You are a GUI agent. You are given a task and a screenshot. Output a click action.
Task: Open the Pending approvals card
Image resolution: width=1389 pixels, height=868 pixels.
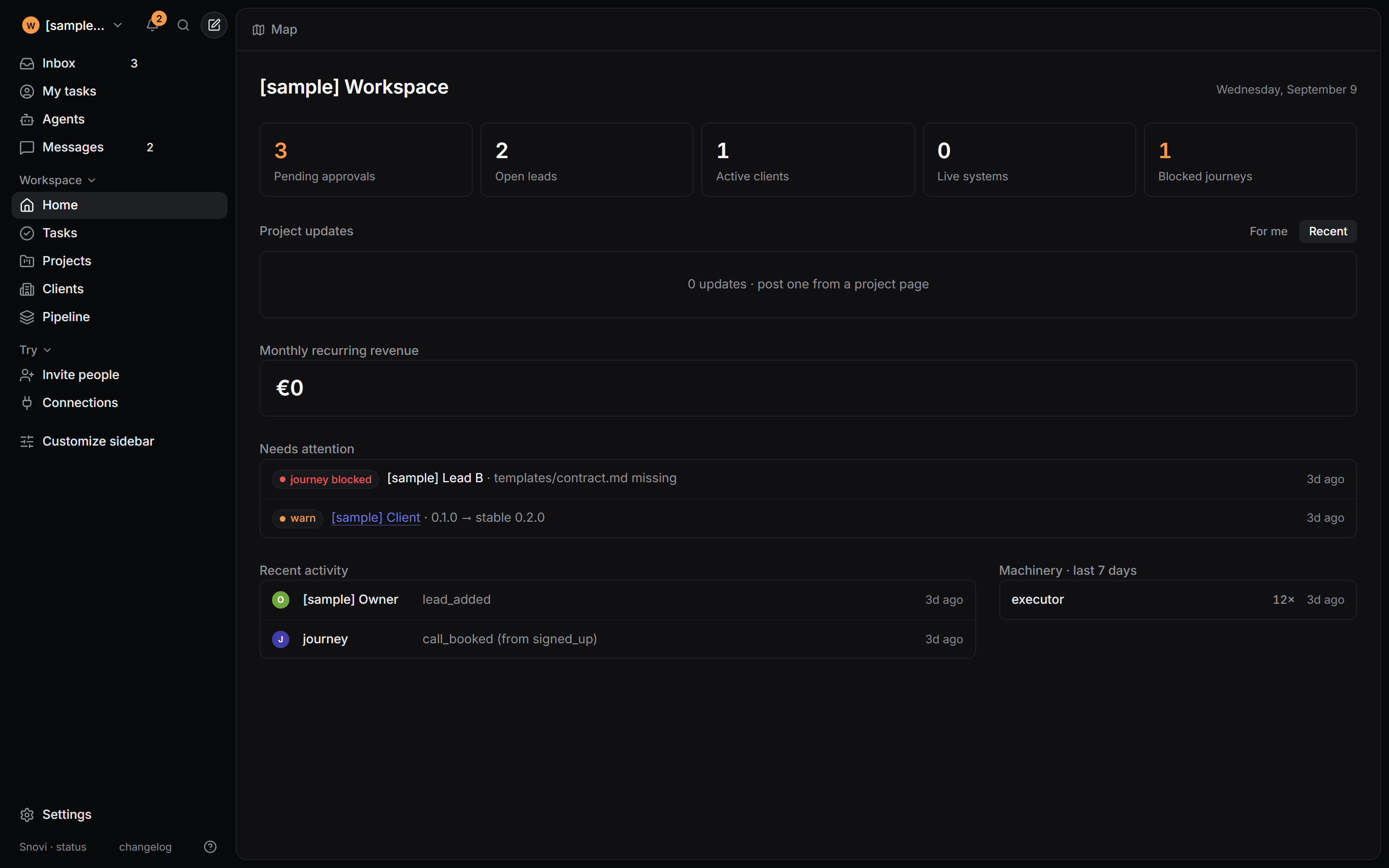point(366,160)
